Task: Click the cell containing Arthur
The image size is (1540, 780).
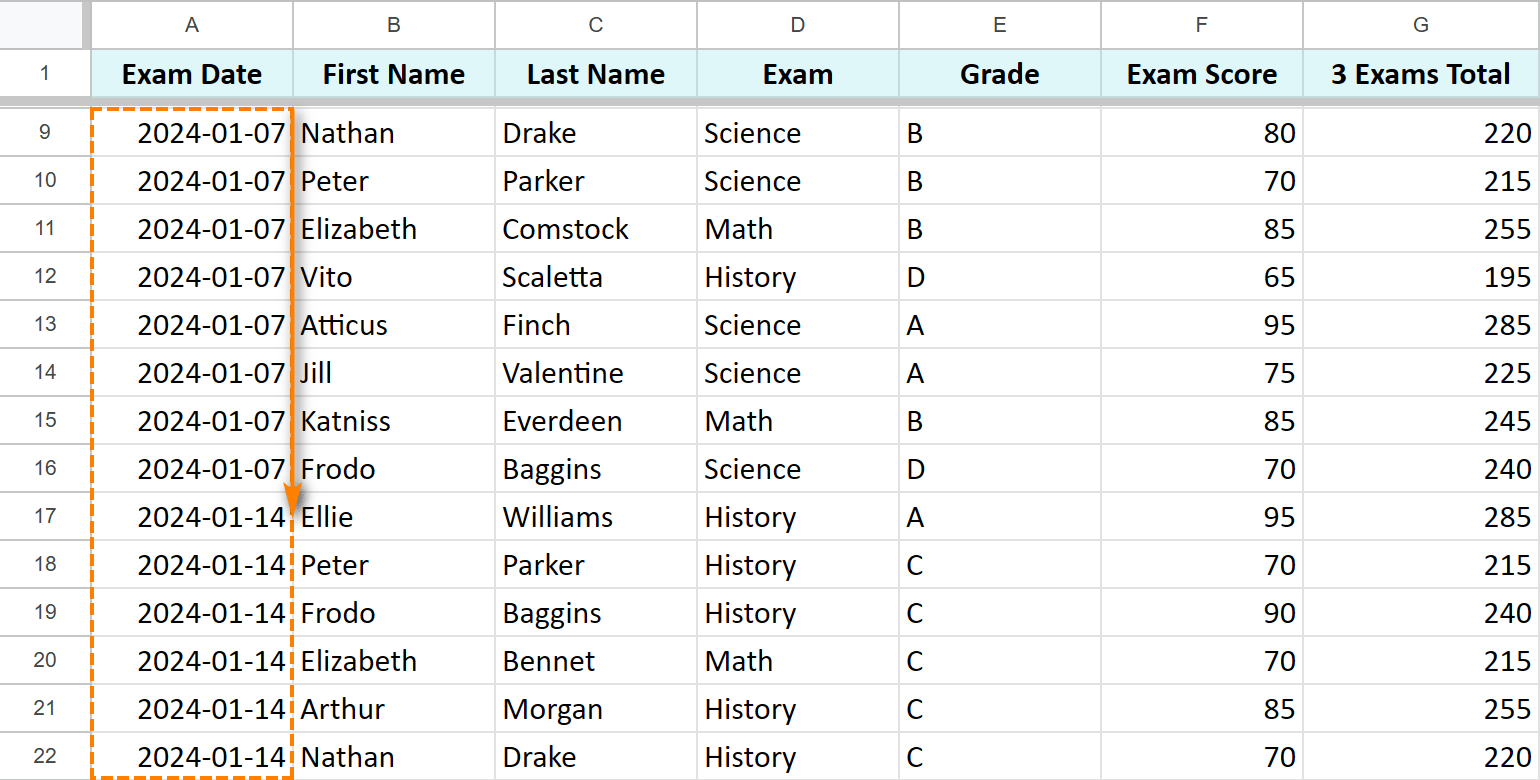Action: 393,708
